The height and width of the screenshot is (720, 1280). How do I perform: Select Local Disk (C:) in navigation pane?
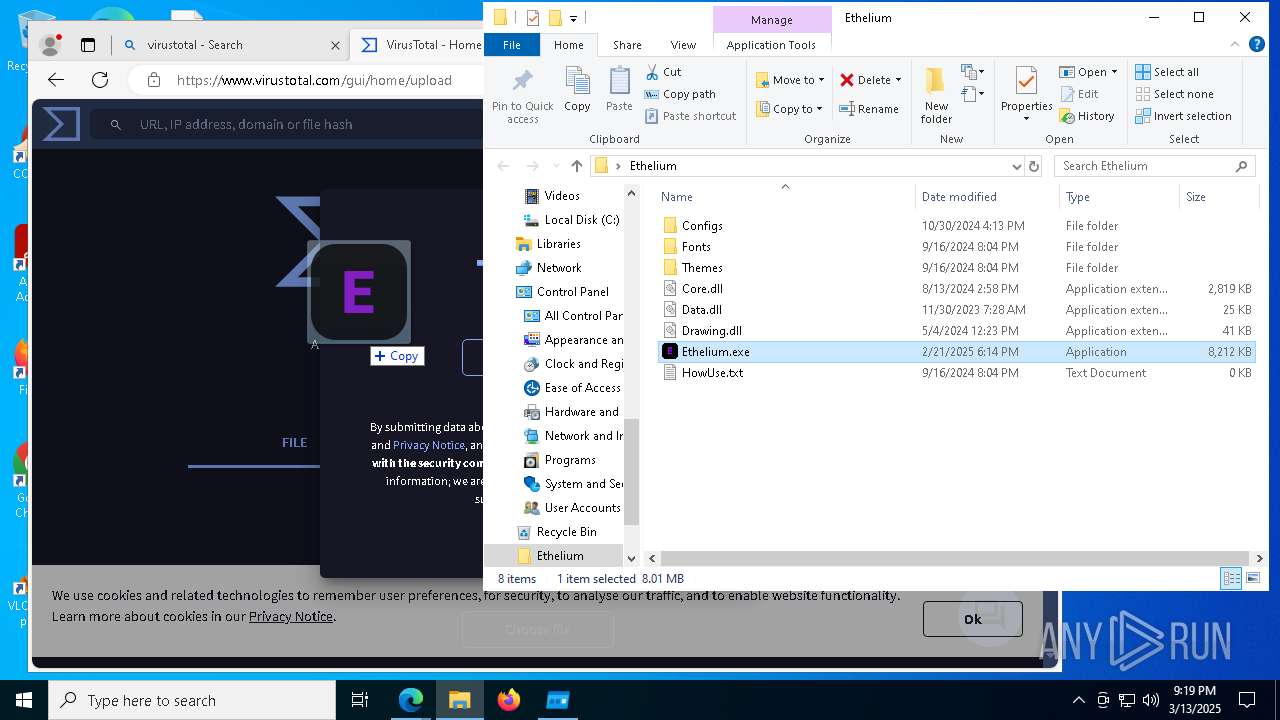pyautogui.click(x=582, y=220)
